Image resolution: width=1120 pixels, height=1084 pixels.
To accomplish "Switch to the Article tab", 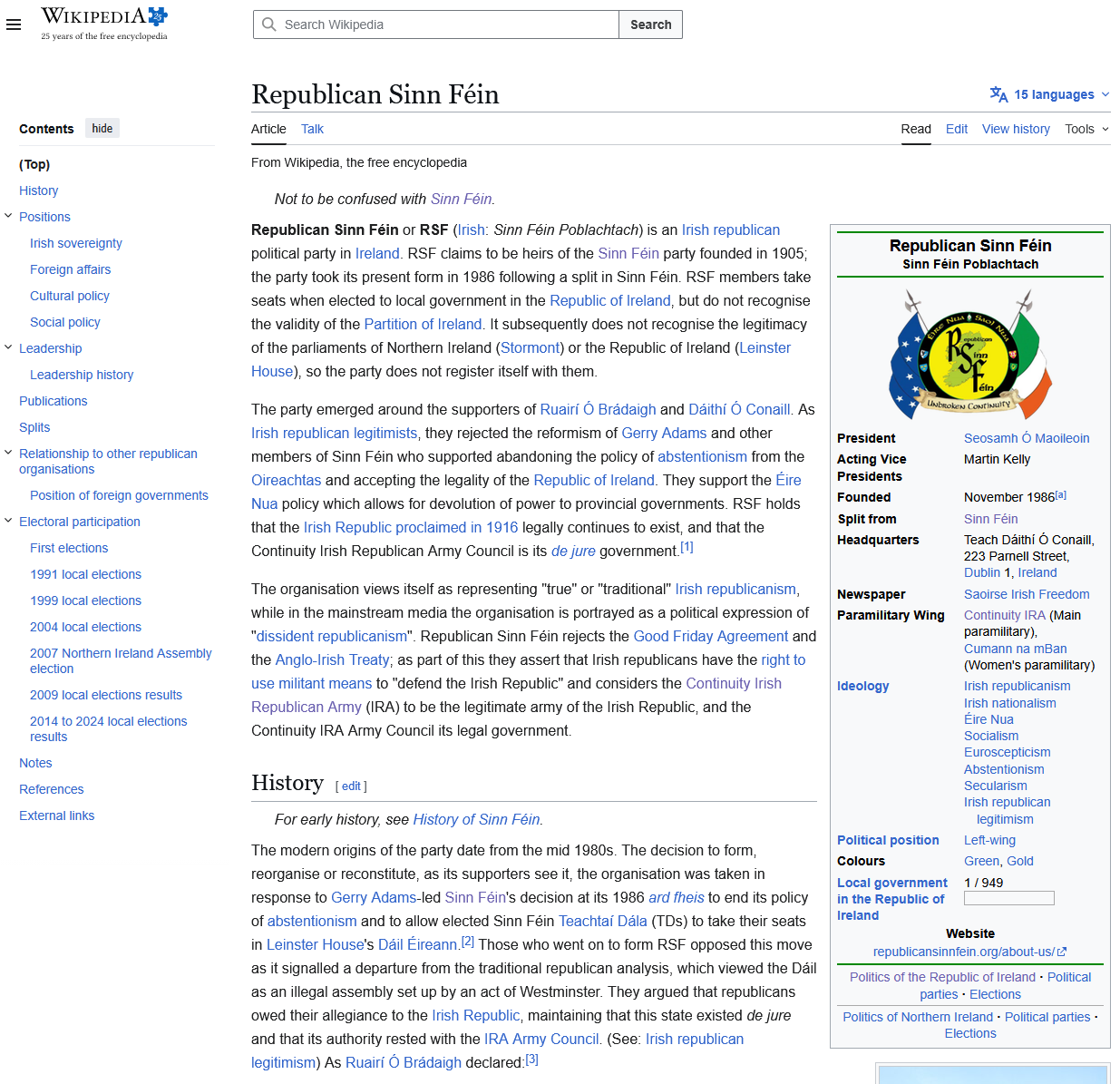I will 268,129.
